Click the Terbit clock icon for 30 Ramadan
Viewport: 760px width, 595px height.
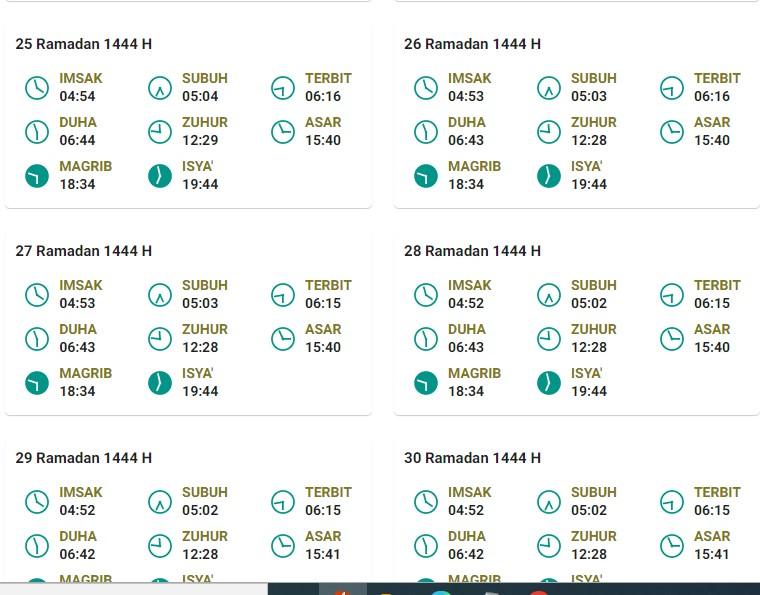click(672, 502)
